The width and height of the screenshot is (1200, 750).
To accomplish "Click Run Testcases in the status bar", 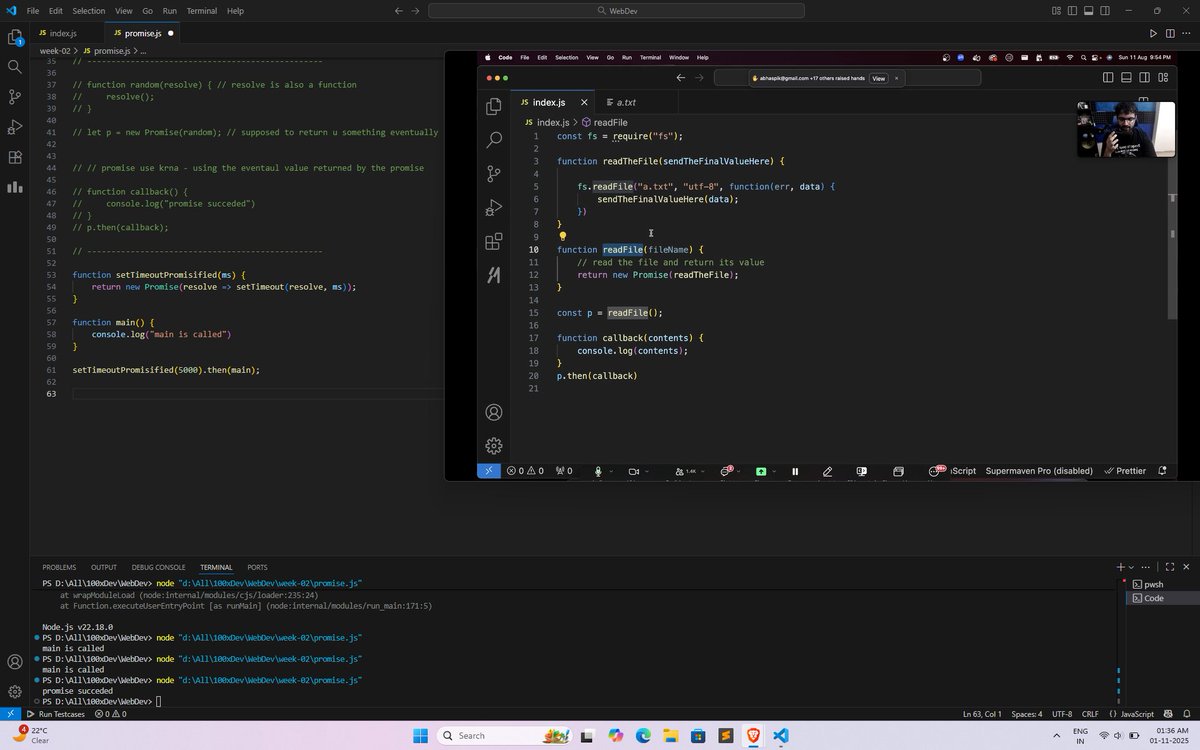I will coord(56,714).
